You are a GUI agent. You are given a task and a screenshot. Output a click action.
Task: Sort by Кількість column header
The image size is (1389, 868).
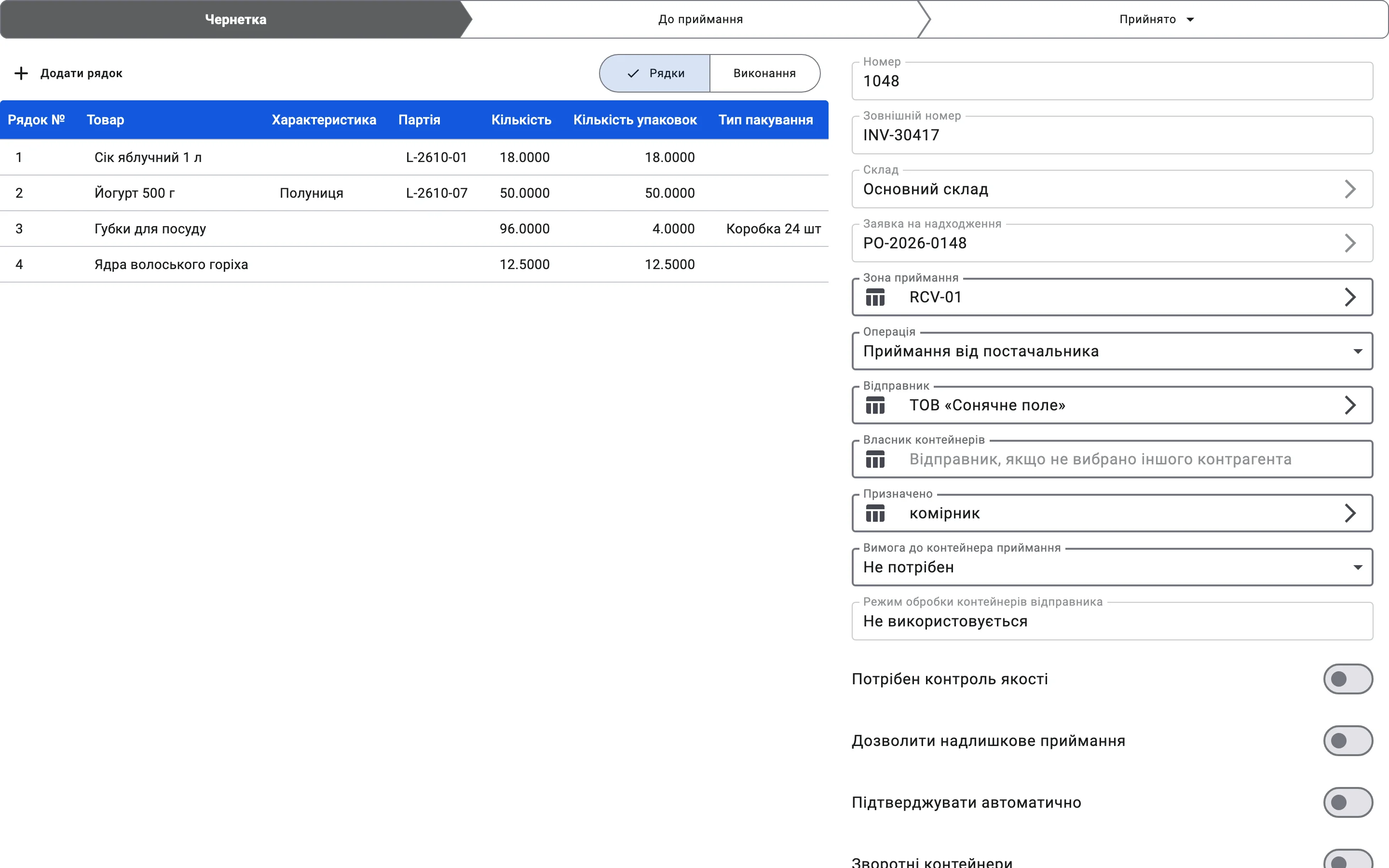521,120
